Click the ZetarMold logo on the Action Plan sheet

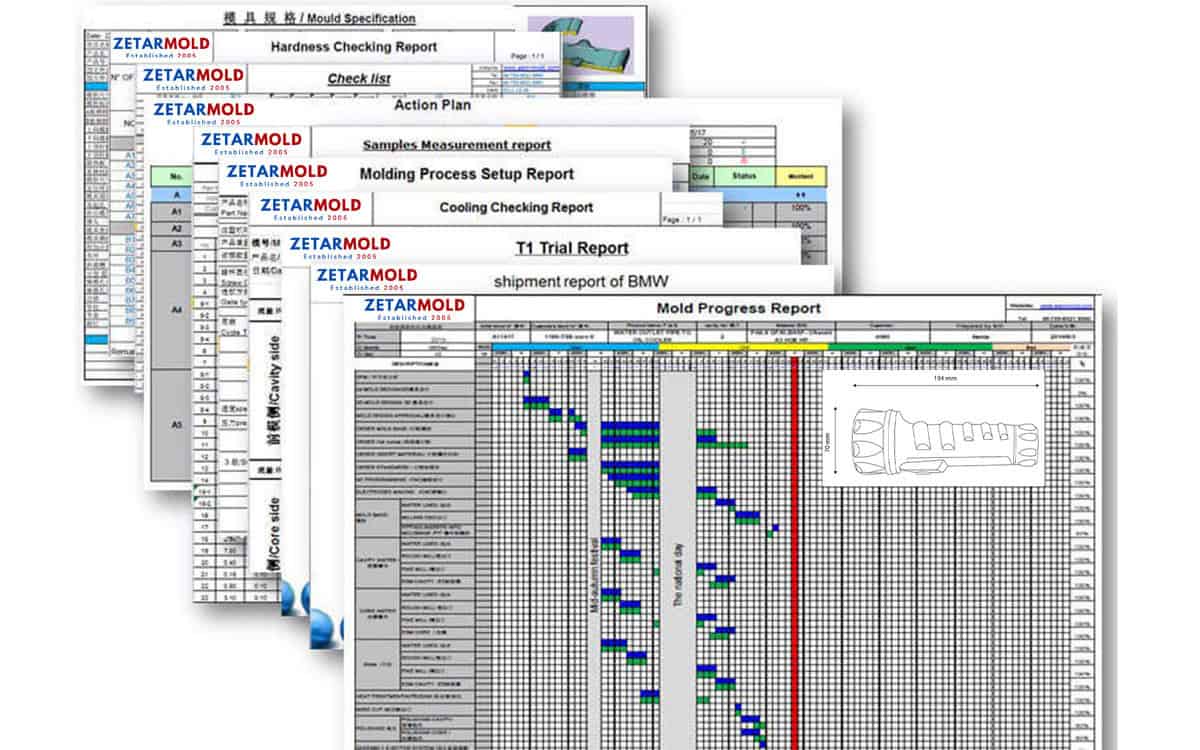point(203,112)
